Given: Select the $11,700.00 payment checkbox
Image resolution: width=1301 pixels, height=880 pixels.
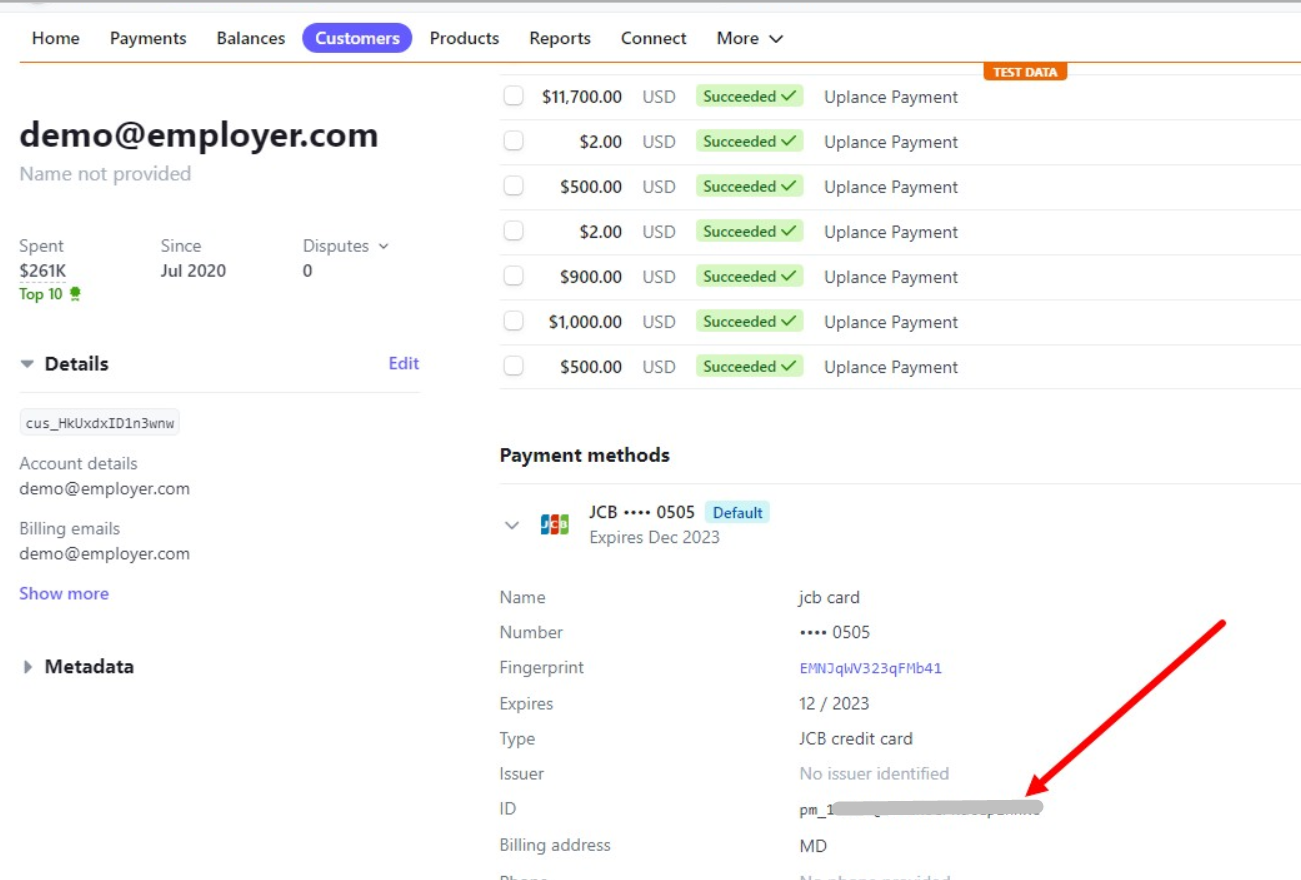Looking at the screenshot, I should tap(513, 96).
